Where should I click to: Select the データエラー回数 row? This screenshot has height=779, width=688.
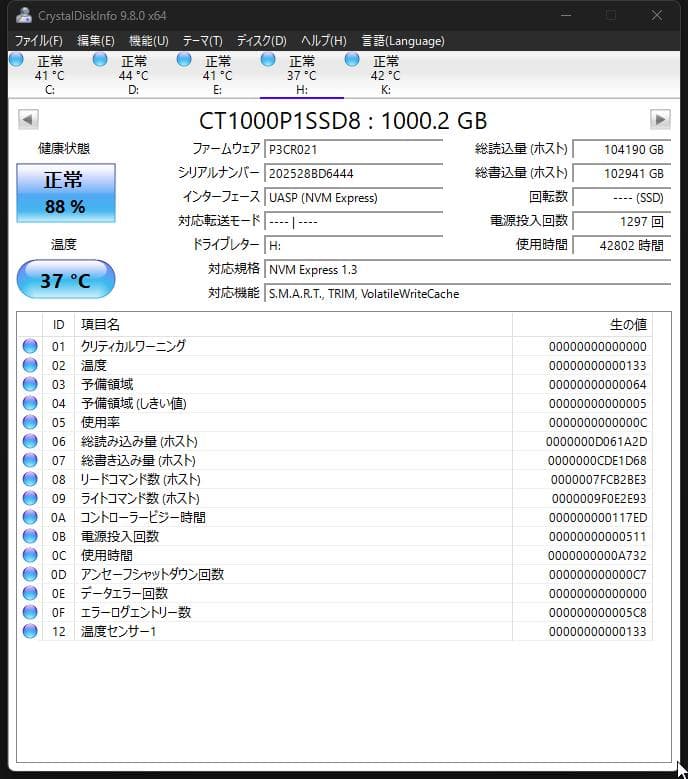tap(335, 593)
